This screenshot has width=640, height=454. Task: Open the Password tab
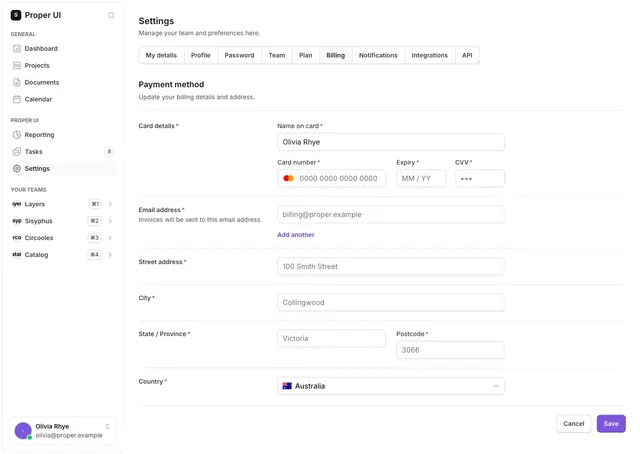[x=239, y=55]
